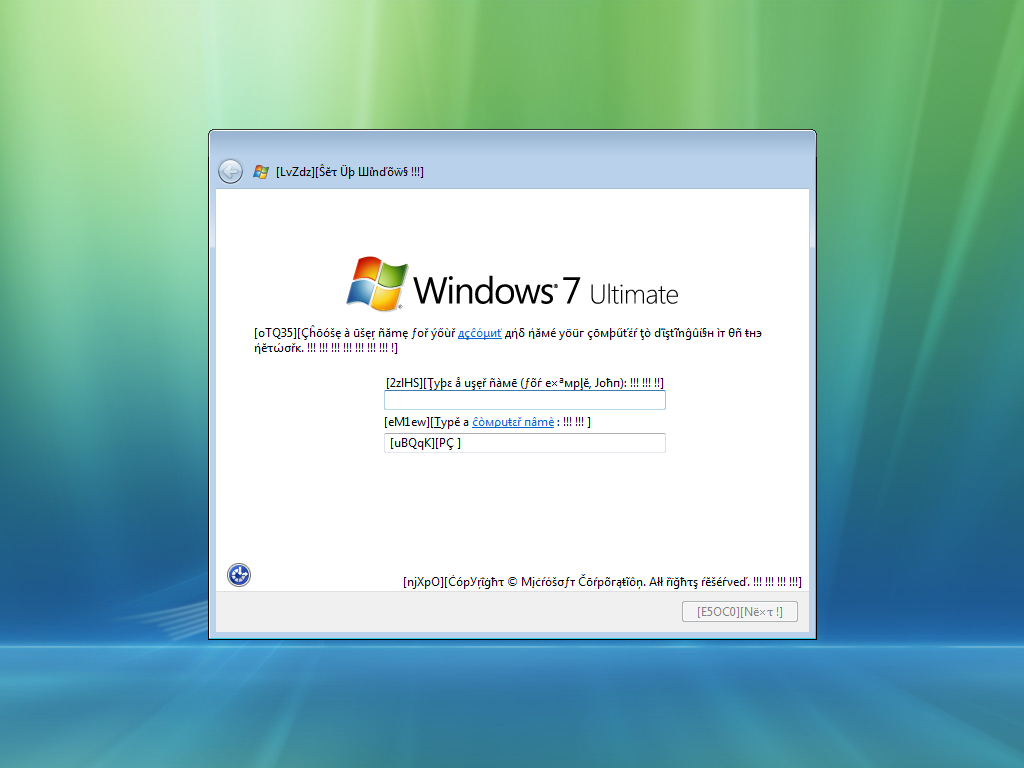Open the Ease of Access button
Image resolution: width=1024 pixels, height=768 pixels.
(x=239, y=575)
